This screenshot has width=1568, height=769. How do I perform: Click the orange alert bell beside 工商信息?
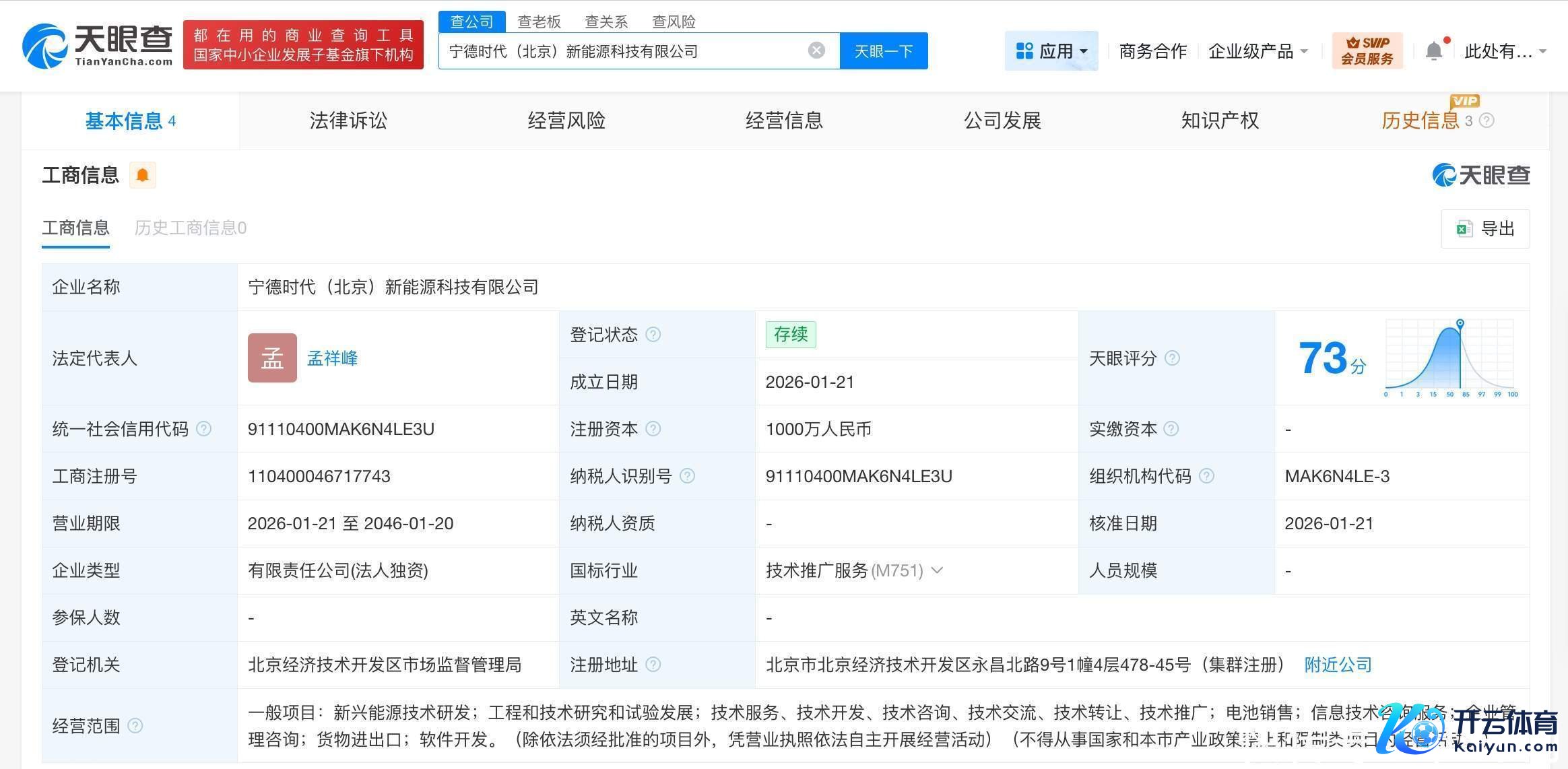click(142, 175)
